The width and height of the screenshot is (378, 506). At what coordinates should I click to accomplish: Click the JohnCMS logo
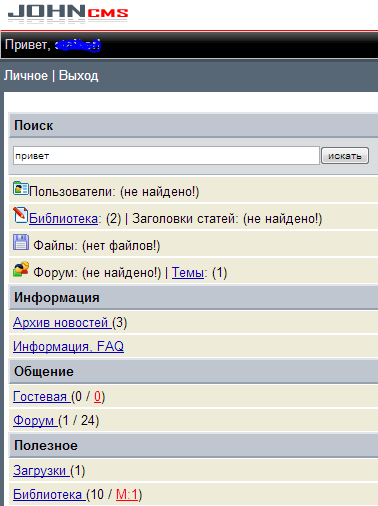[x=68, y=13]
